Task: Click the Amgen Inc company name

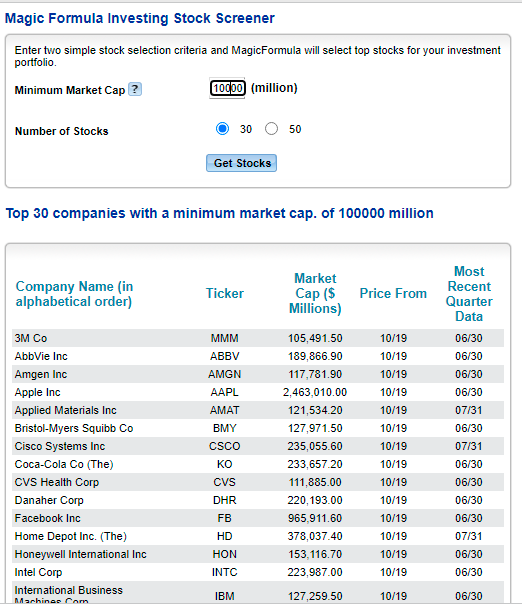Action: [41, 374]
